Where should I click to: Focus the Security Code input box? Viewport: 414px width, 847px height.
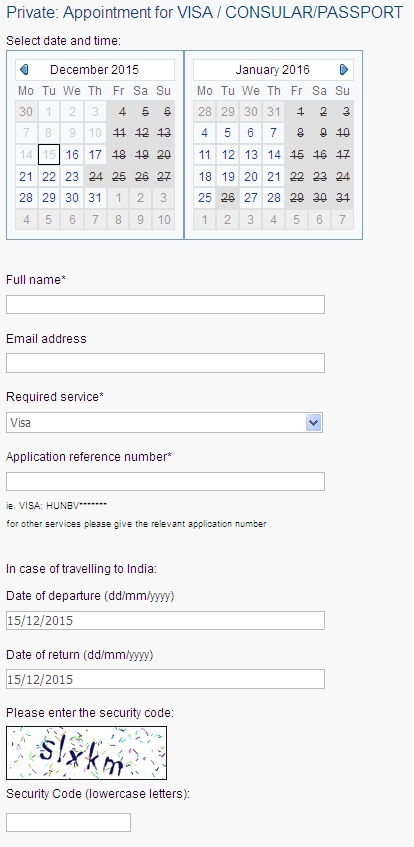(x=69, y=822)
